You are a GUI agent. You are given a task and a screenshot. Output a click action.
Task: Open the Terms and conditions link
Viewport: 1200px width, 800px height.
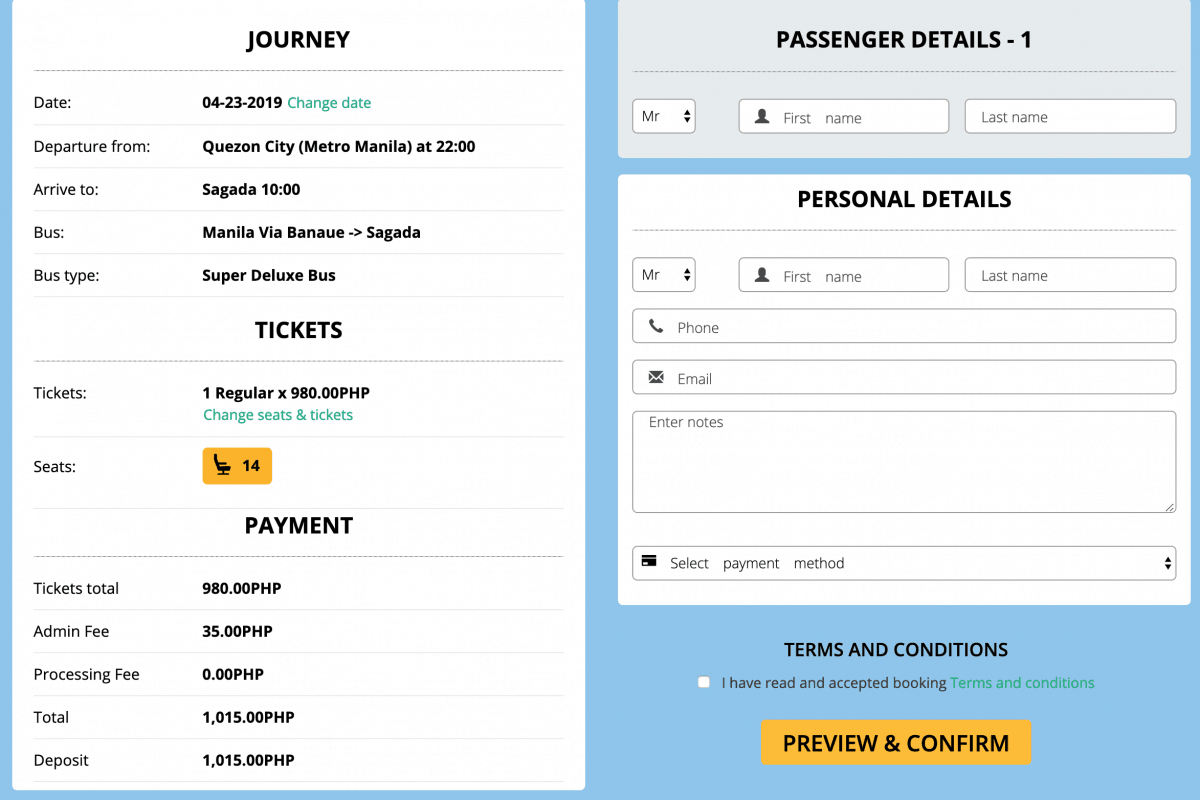(x=1022, y=683)
